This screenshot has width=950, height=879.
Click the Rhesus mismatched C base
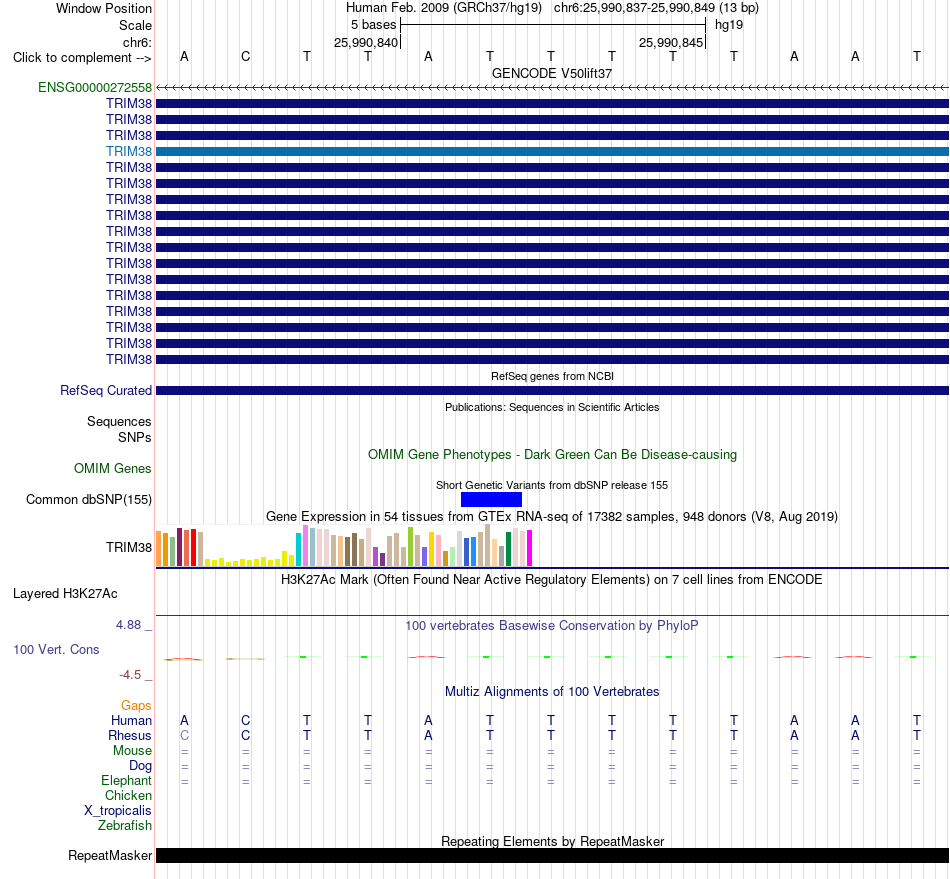[x=184, y=735]
